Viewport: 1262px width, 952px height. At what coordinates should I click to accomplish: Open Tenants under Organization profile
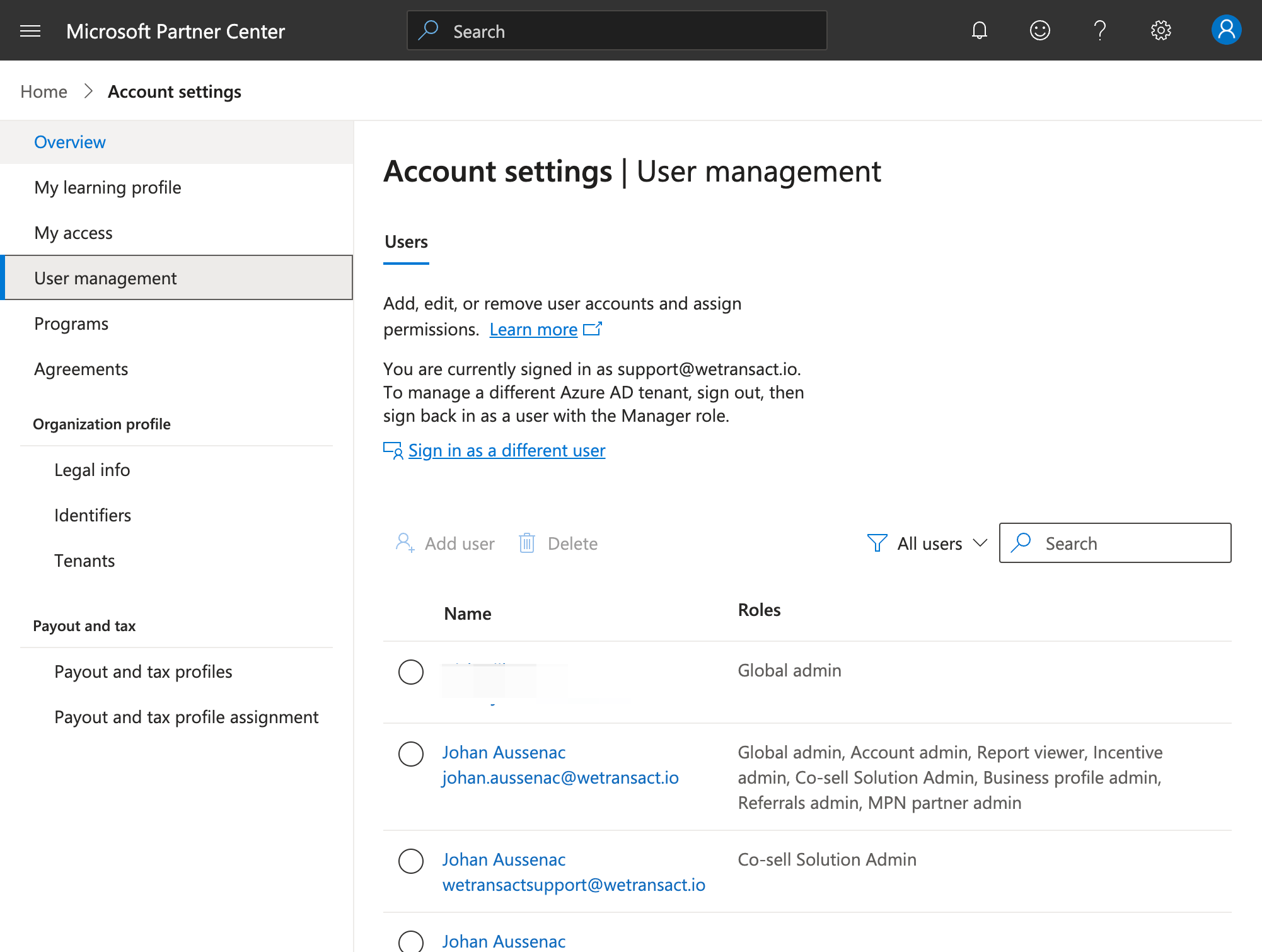(x=84, y=561)
